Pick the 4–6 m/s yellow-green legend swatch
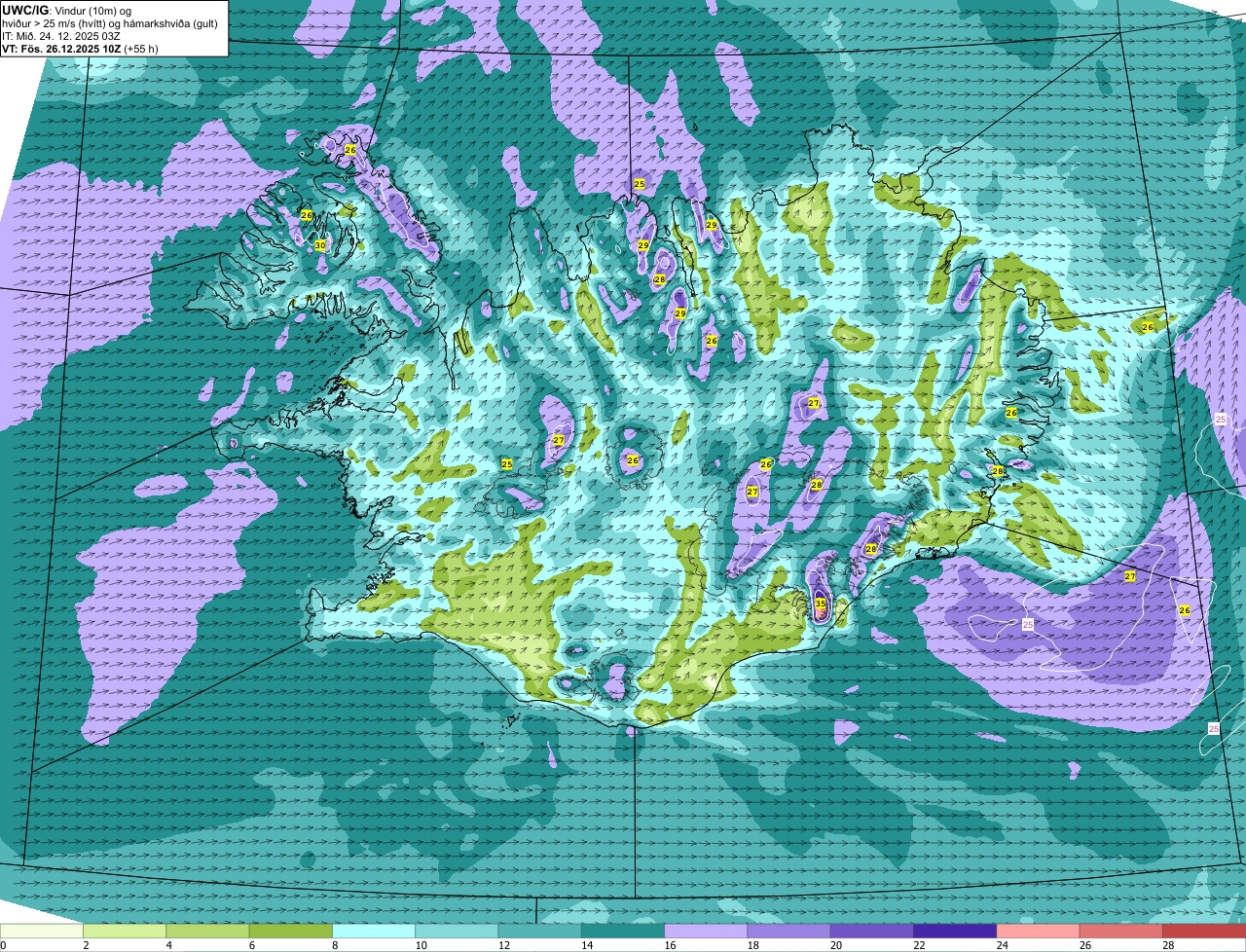Screen dimensions: 1246x952 coord(207,931)
